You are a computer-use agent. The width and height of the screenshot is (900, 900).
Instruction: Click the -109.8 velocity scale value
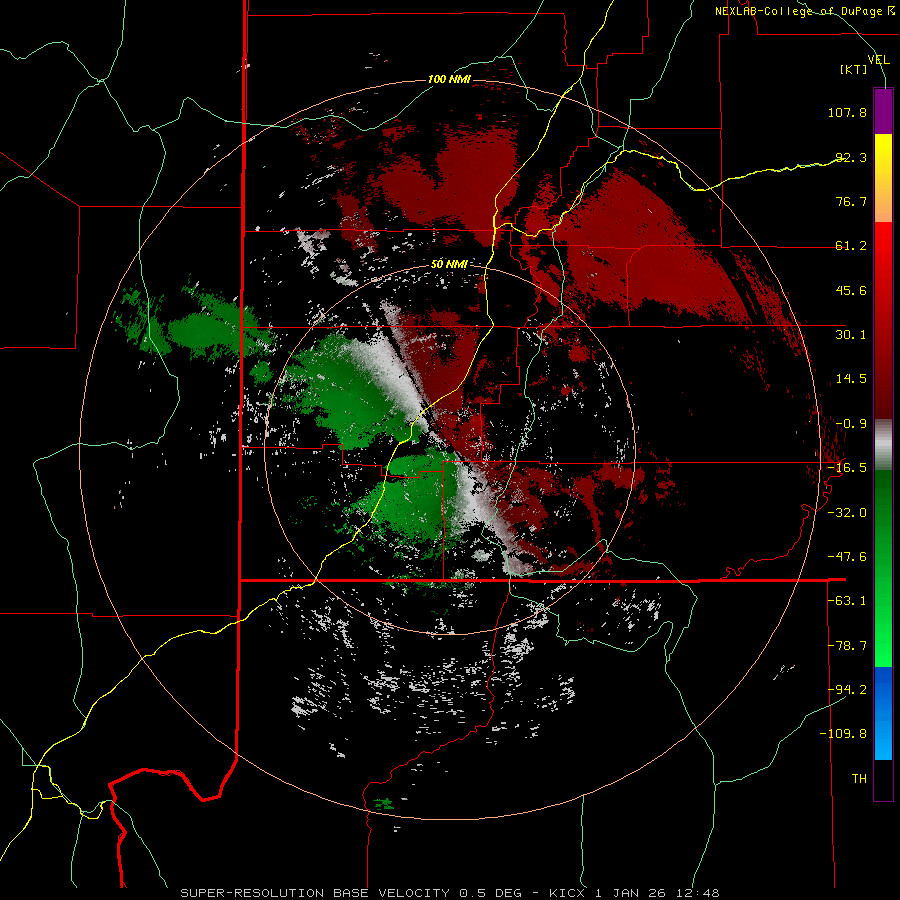[x=843, y=734]
